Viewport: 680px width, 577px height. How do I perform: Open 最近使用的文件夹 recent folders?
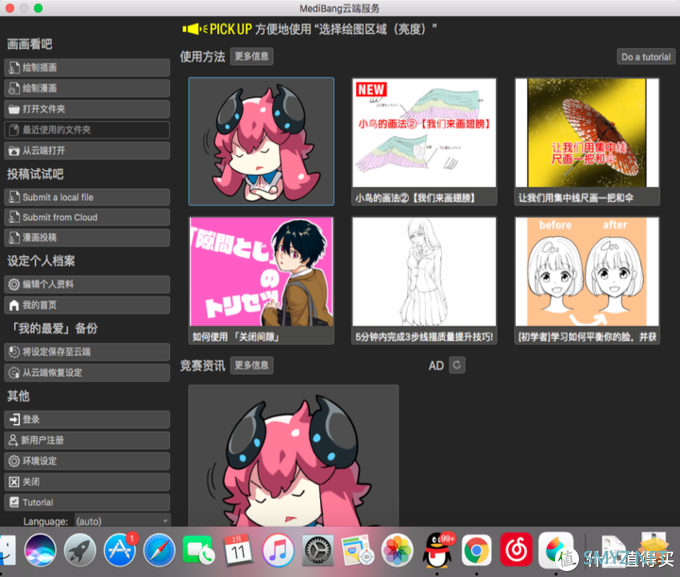[x=87, y=130]
